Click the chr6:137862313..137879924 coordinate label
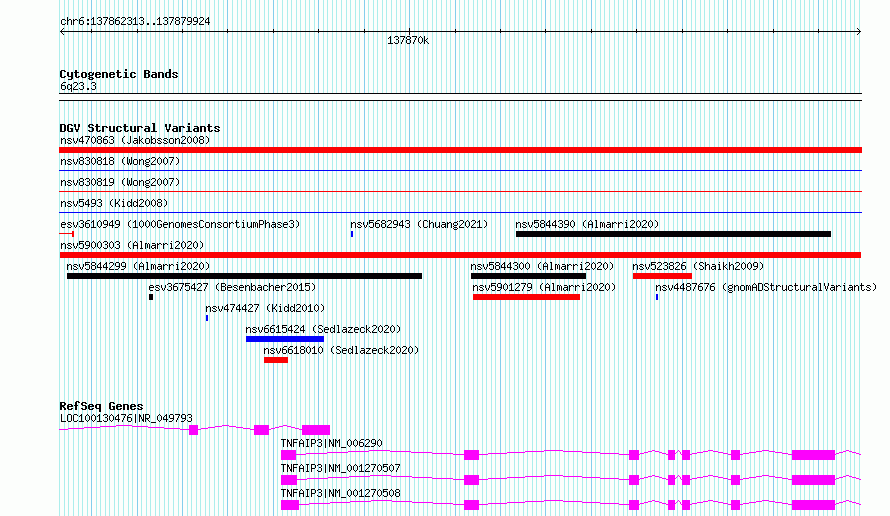890x516 pixels. pyautogui.click(x=135, y=22)
